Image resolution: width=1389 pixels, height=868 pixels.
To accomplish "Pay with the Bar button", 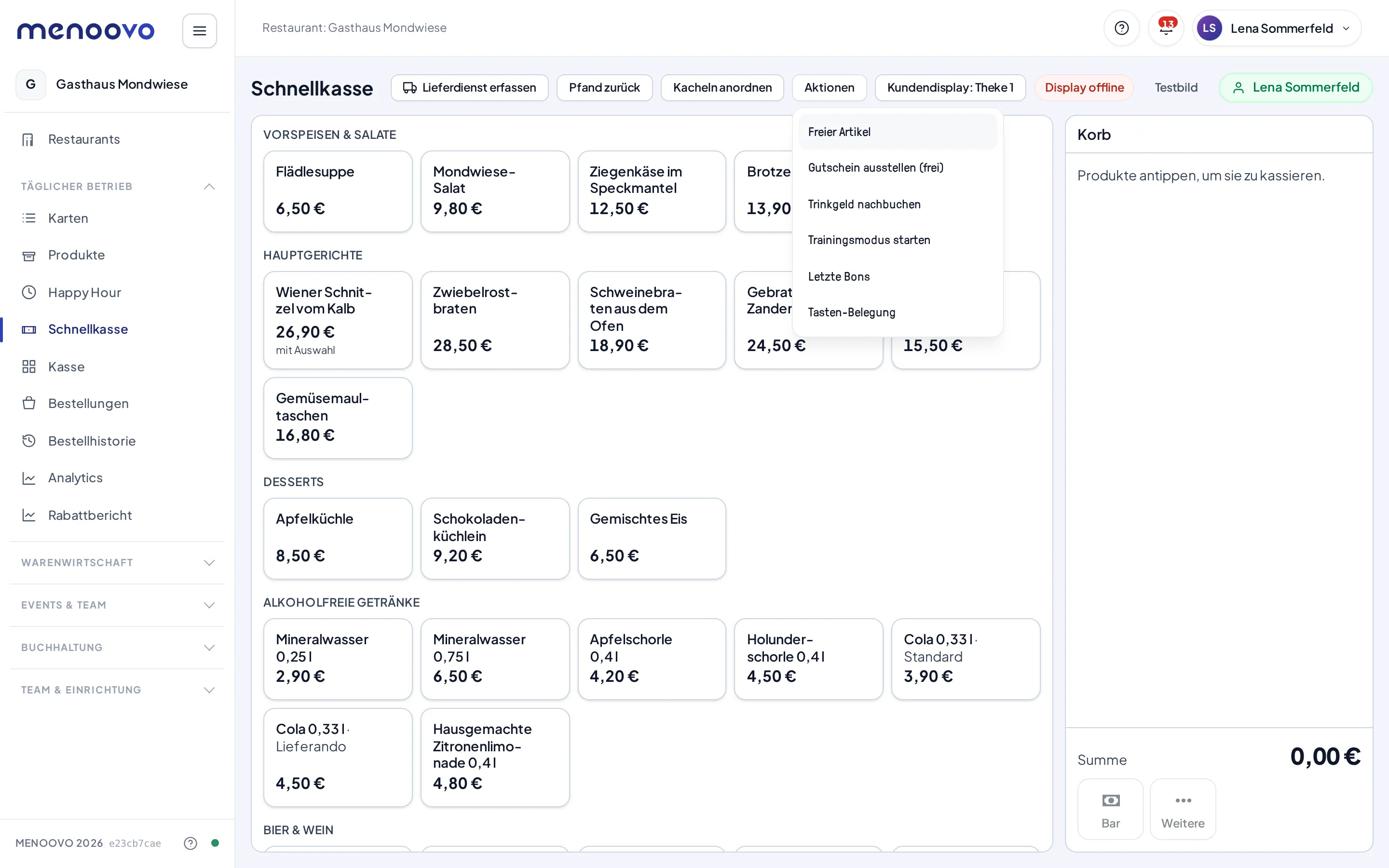I will tap(1110, 809).
